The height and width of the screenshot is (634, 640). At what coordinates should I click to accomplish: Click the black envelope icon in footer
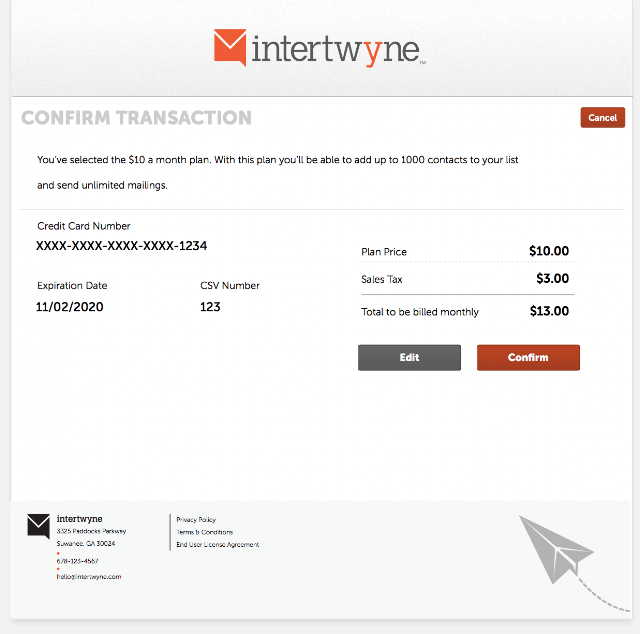(38, 526)
